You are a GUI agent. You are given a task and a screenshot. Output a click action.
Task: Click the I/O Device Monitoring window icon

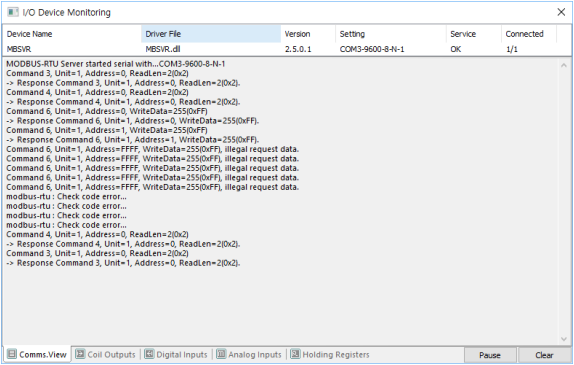pos(13,12)
